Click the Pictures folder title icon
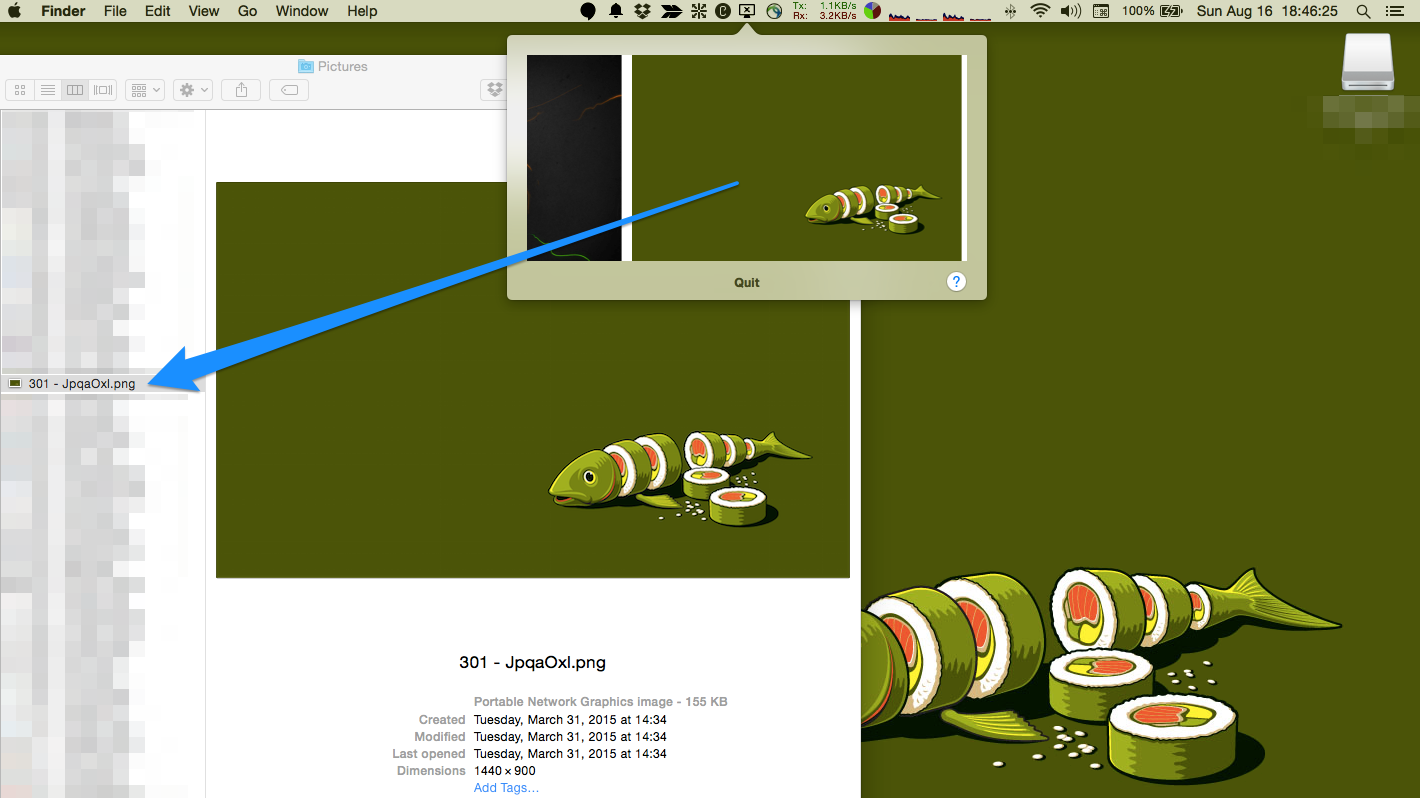This screenshot has height=798, width=1420. [x=306, y=66]
